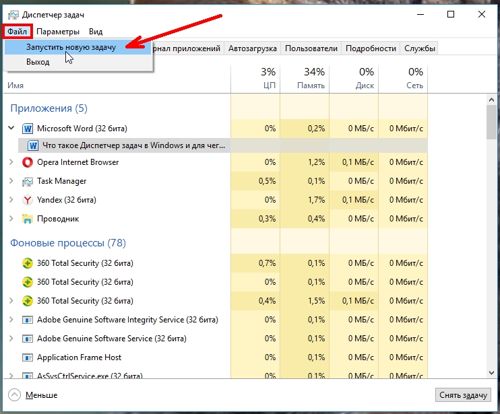Switch to the Автозагрузка tab

252,48
